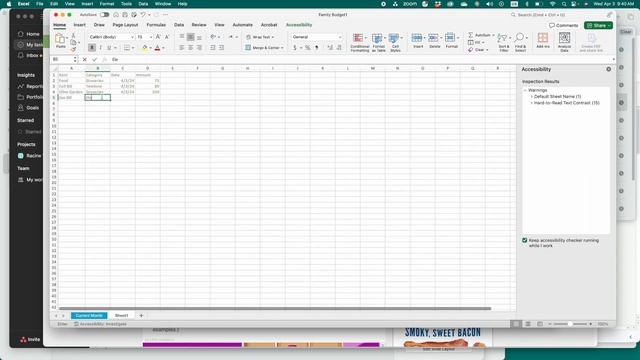This screenshot has width=640, height=360.
Task: Close the Accessibility pane
Action: [609, 69]
